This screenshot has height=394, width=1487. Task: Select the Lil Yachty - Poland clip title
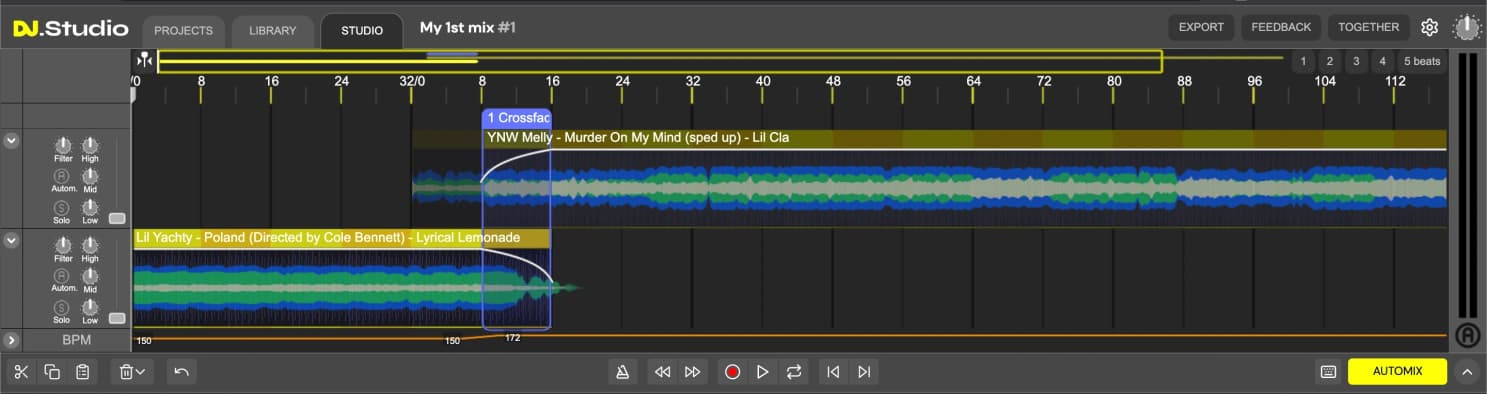(328, 238)
